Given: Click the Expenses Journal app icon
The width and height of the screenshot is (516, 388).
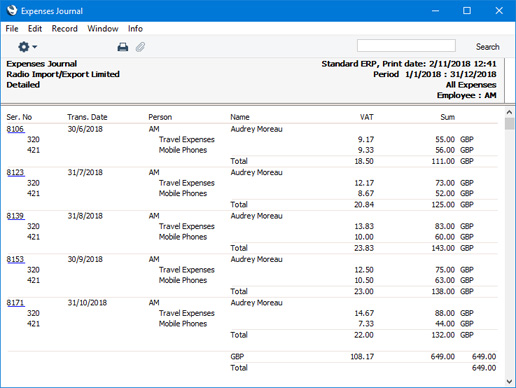Looking at the screenshot, I should pyautogui.click(x=12, y=10).
